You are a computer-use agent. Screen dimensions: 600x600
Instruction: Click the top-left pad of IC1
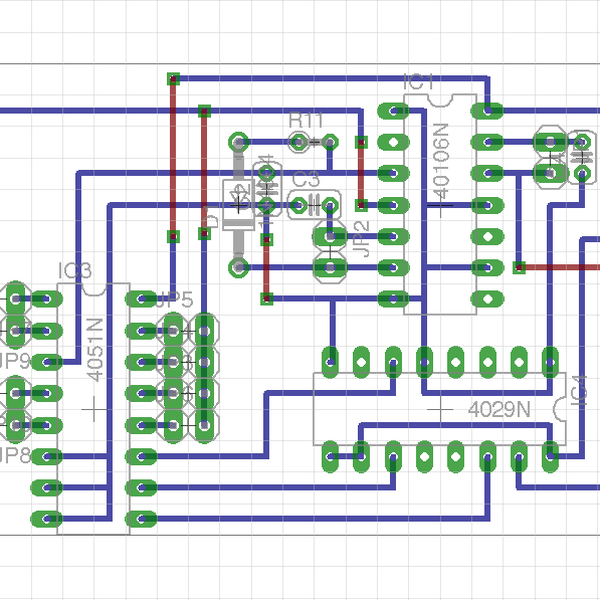click(393, 110)
